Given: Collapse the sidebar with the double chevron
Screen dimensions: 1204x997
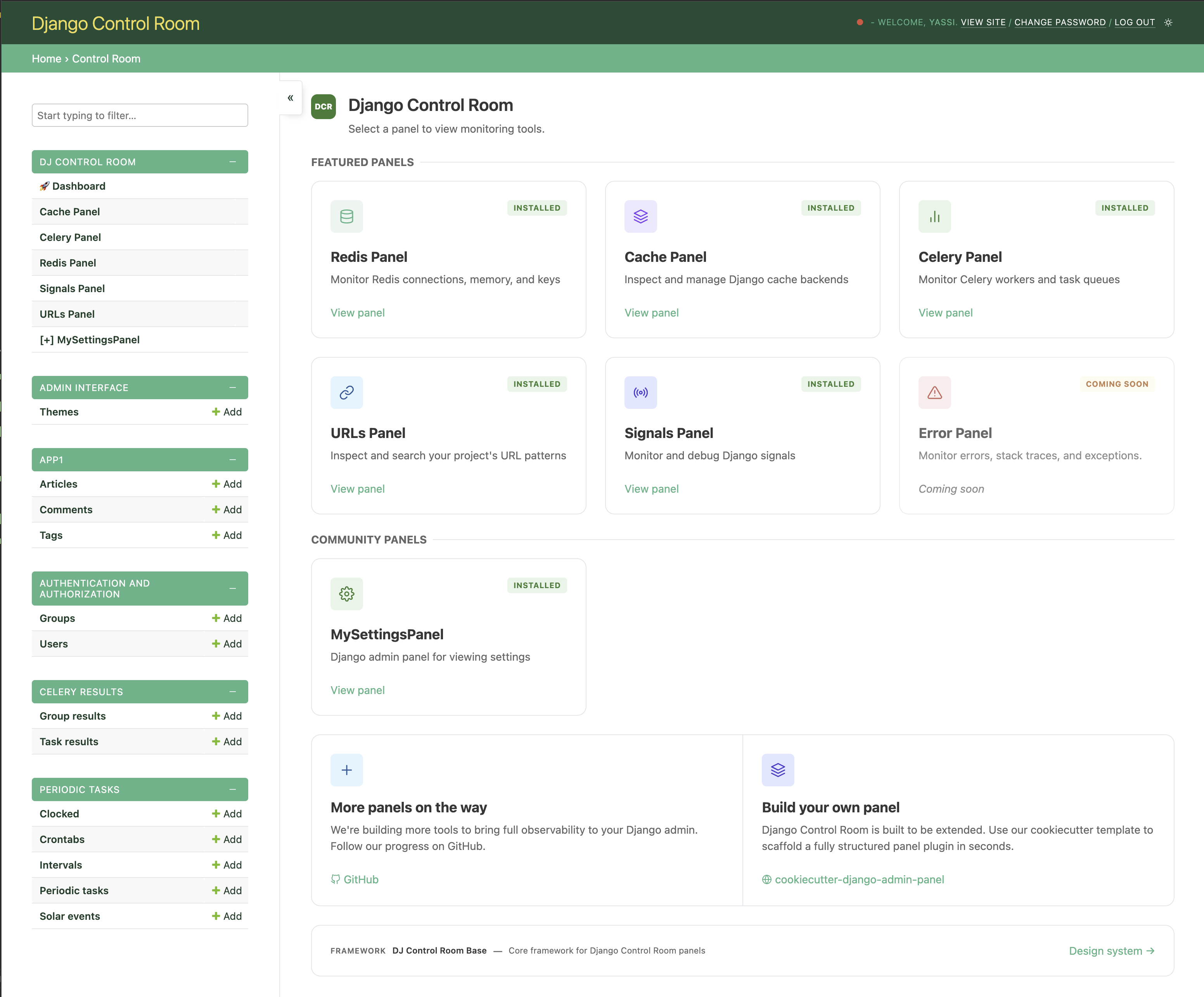Looking at the screenshot, I should tap(291, 98).
